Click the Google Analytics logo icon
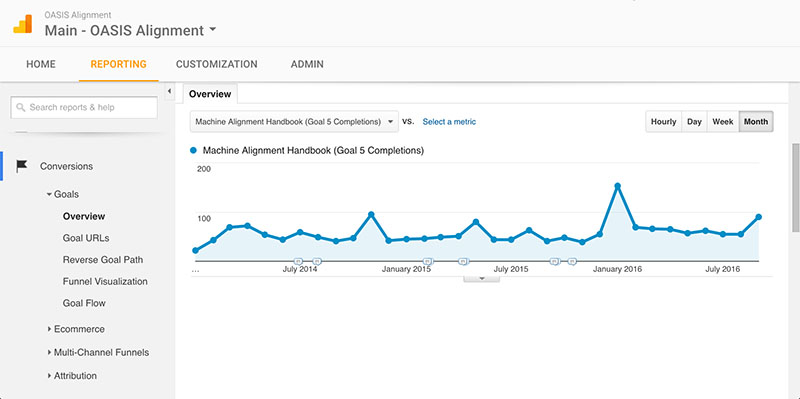The image size is (800, 399). 22,24
